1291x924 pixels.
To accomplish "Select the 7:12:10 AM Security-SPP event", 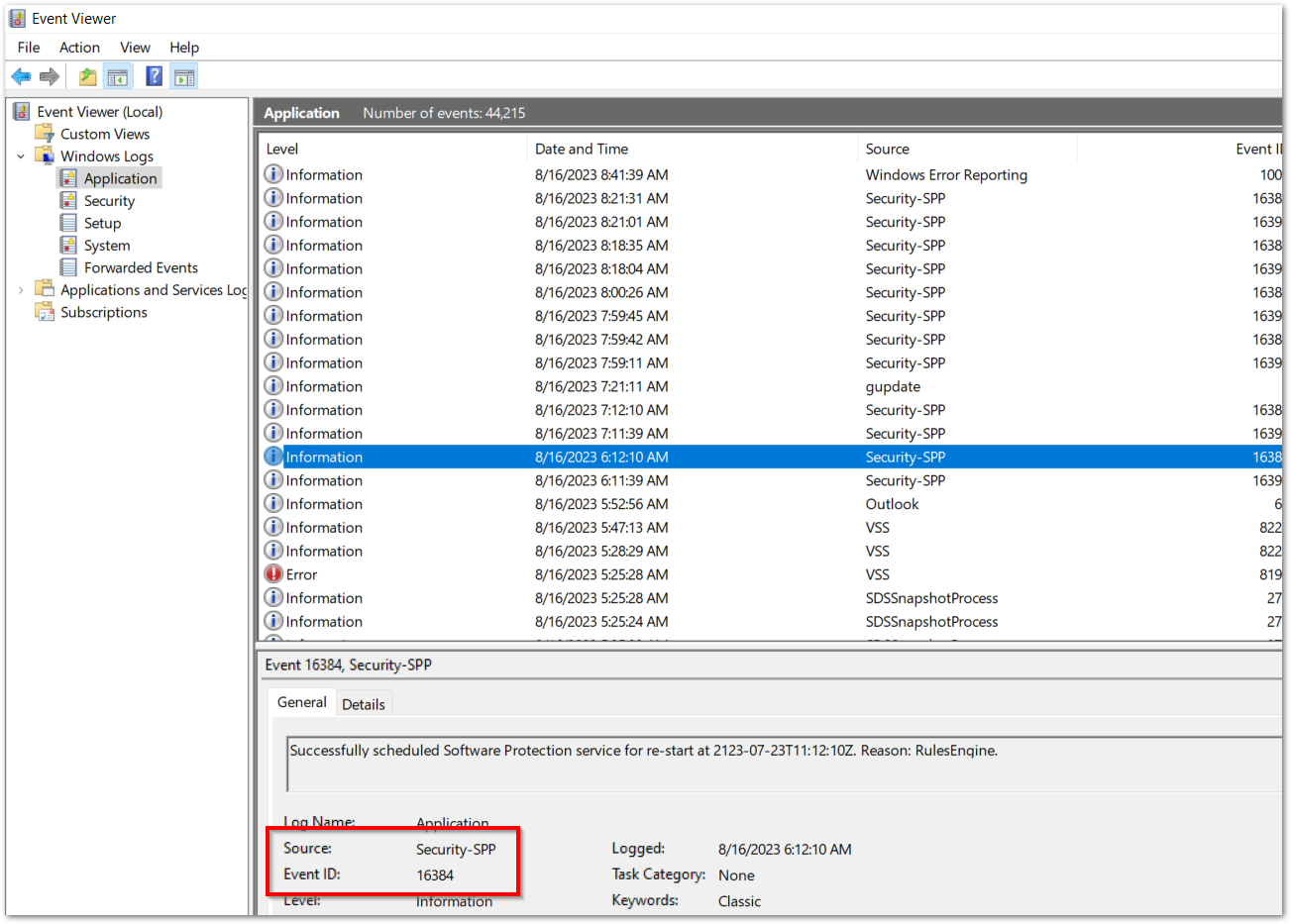I will click(x=771, y=410).
